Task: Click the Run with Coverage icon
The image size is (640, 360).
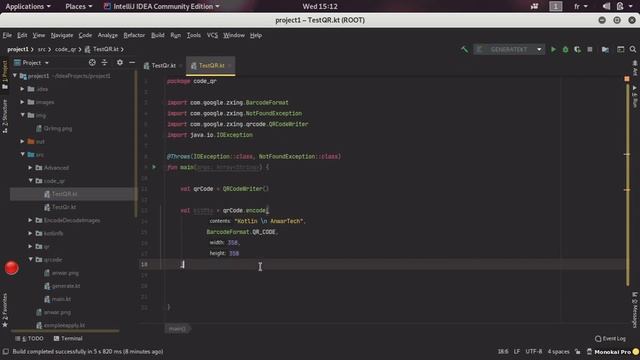Action: tap(577, 49)
